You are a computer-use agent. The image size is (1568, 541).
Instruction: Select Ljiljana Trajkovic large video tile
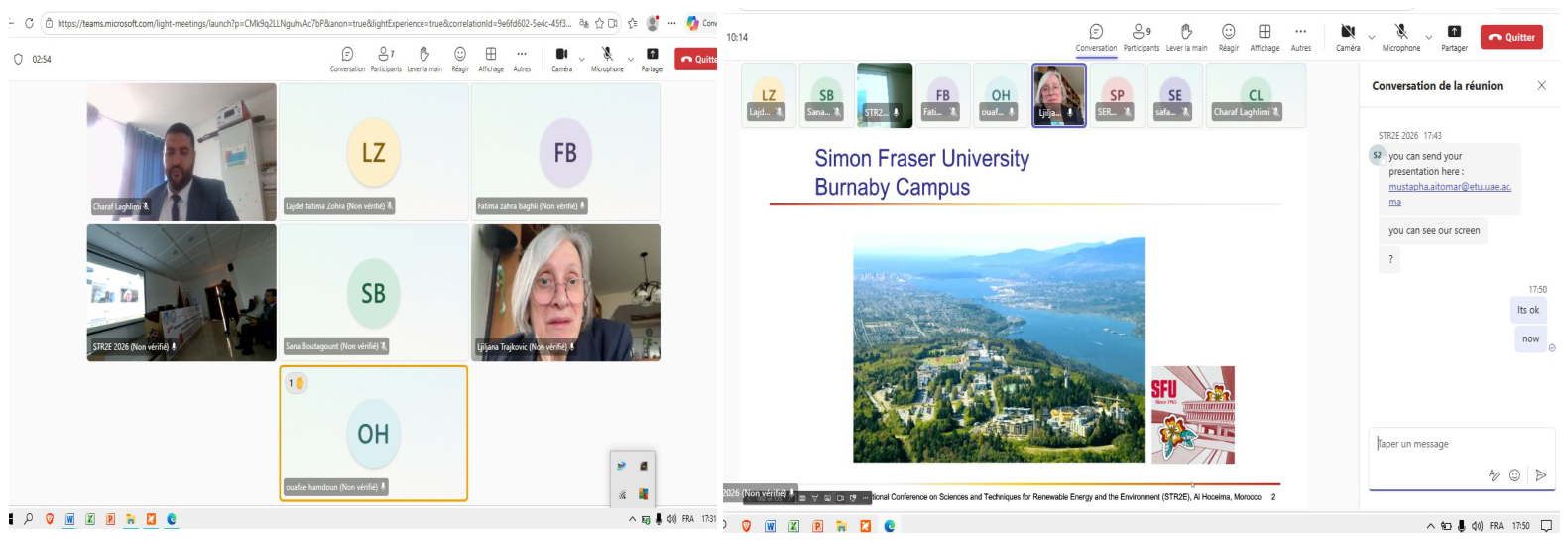(565, 293)
